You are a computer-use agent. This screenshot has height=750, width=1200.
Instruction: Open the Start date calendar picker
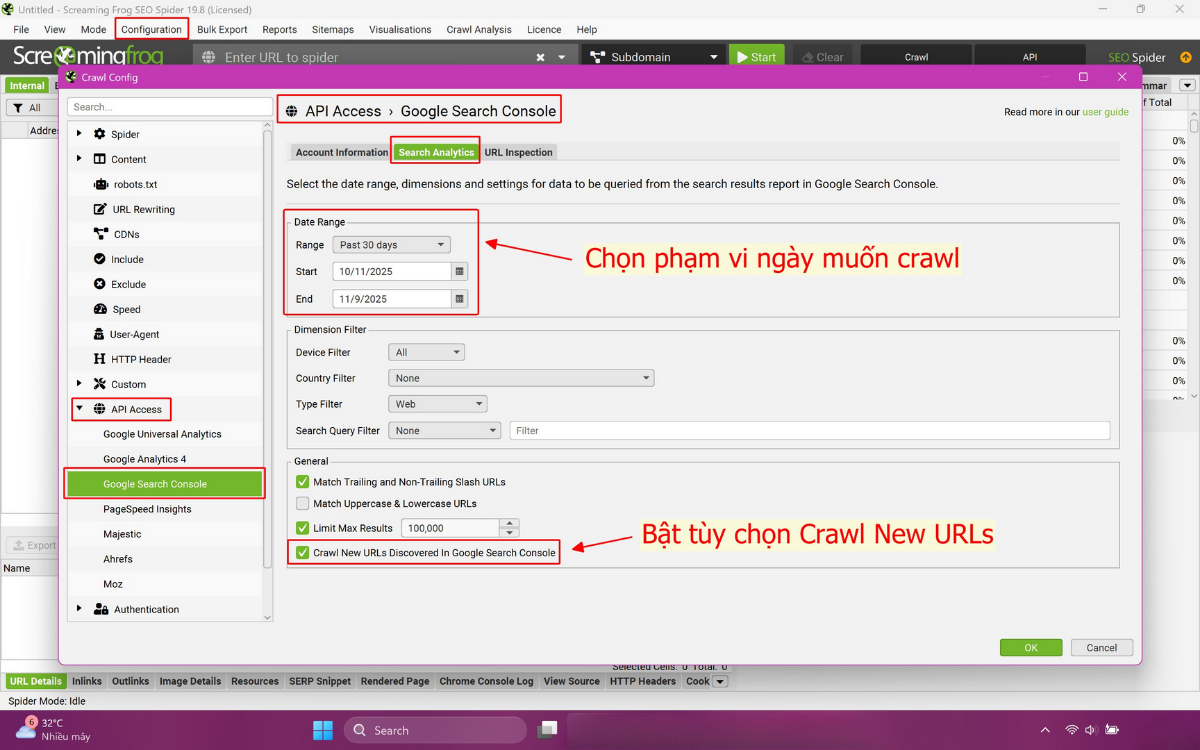(459, 271)
